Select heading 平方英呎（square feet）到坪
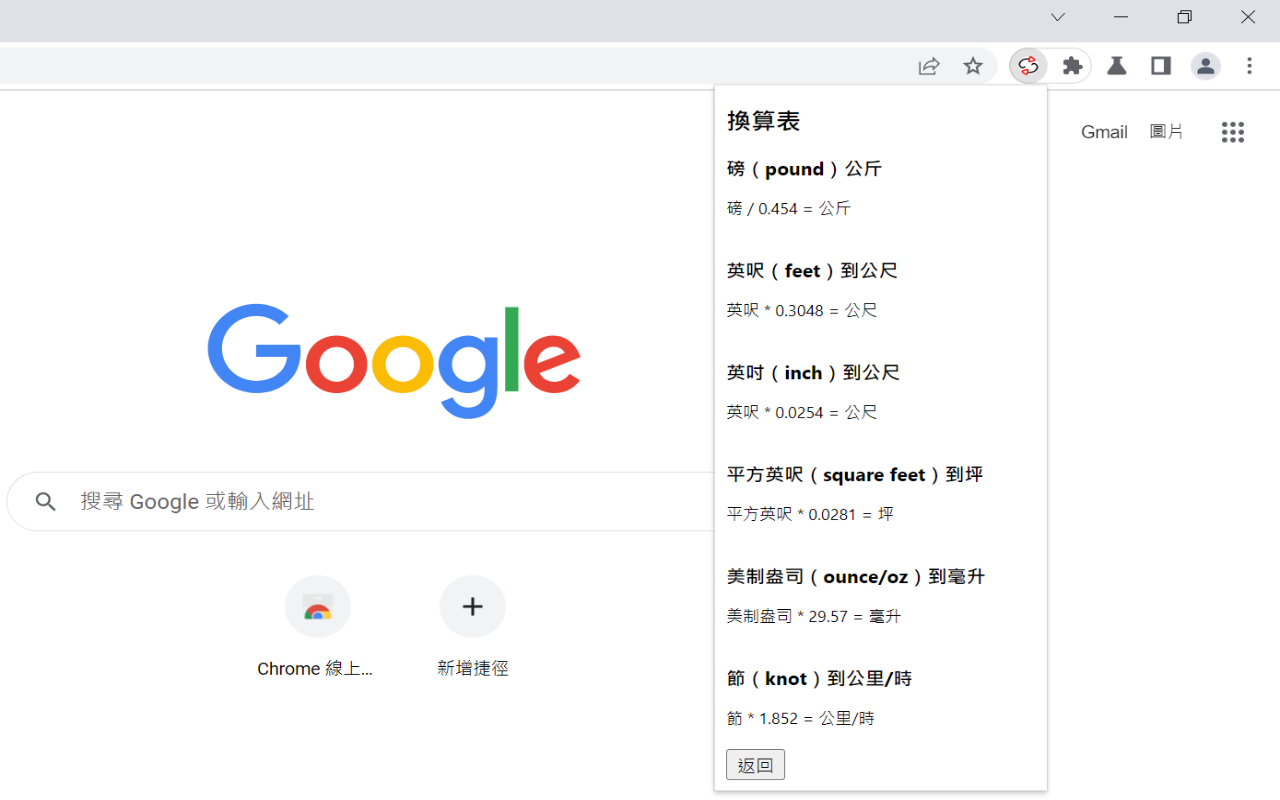The height and width of the screenshot is (800, 1280). (855, 475)
